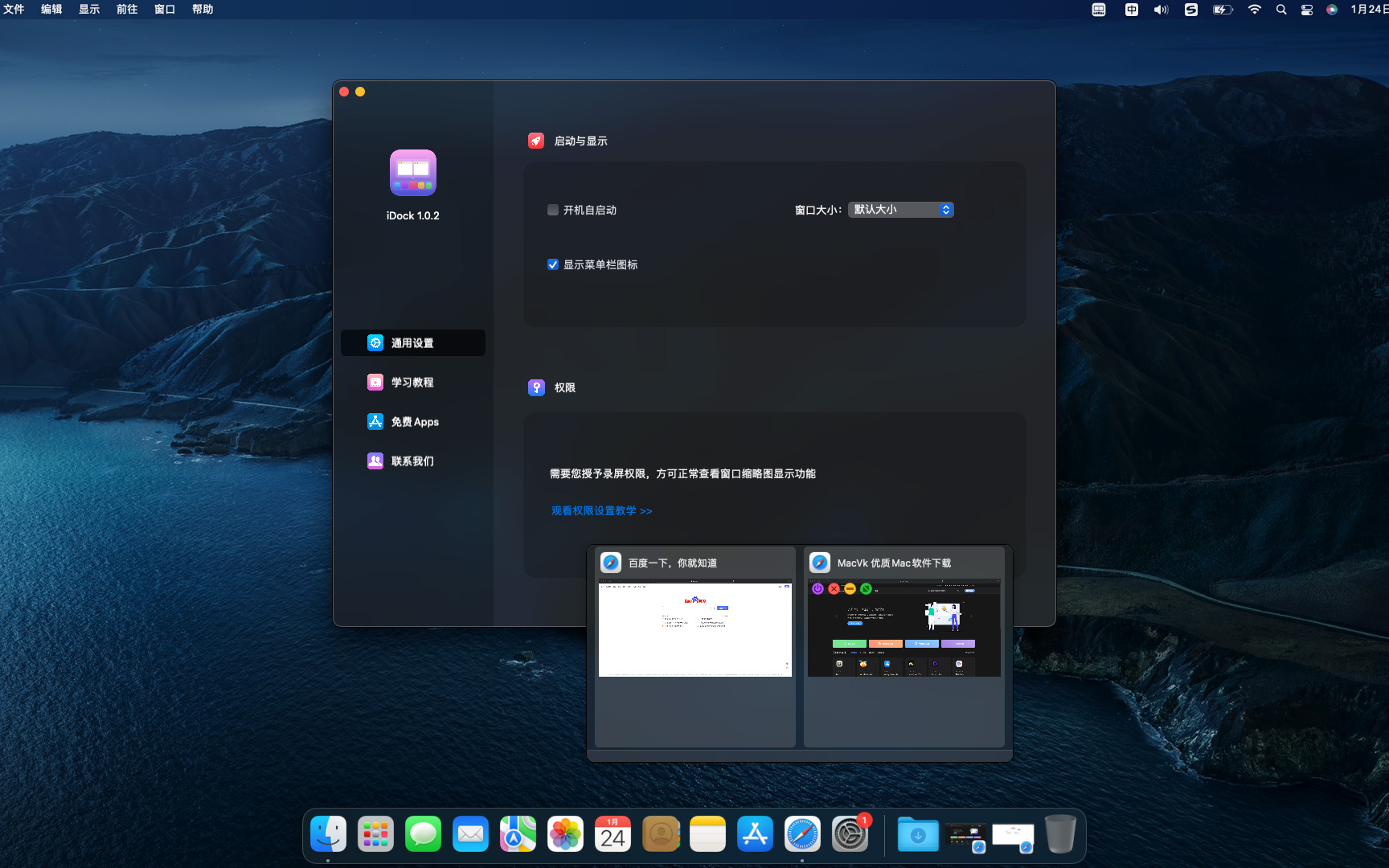Open Calendar showing 24 in Dock
The width and height of the screenshot is (1389, 868).
(613, 834)
